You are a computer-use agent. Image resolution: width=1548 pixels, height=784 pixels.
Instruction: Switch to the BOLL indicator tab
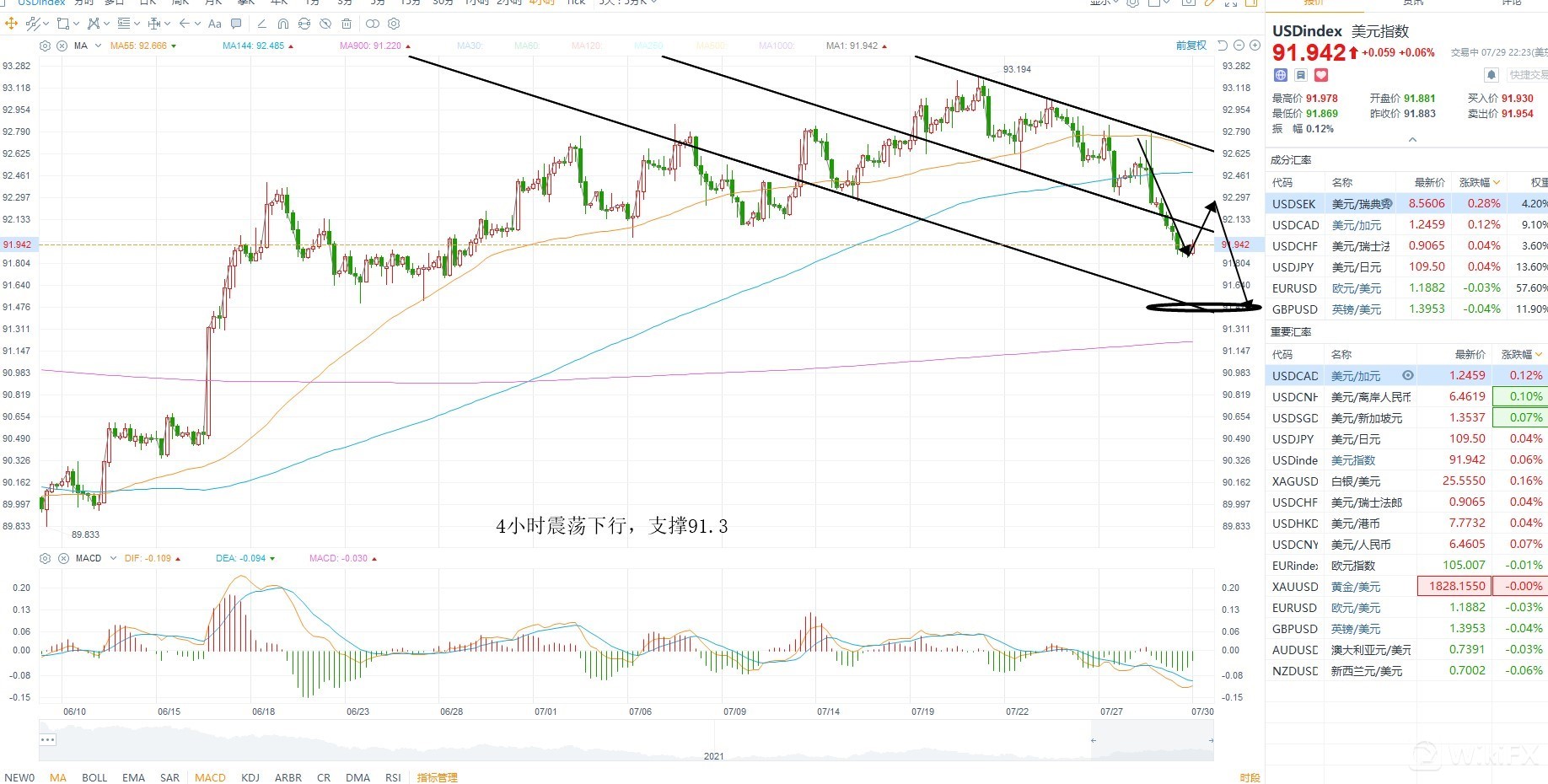pyautogui.click(x=94, y=777)
